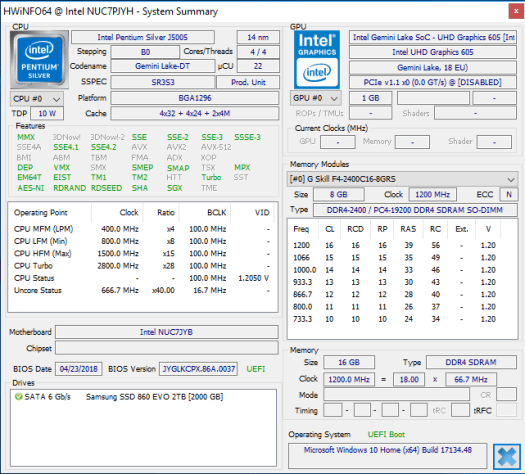This screenshot has height=474, width=525.
Task: Click the green SATA drive status icon
Action: (x=18, y=397)
